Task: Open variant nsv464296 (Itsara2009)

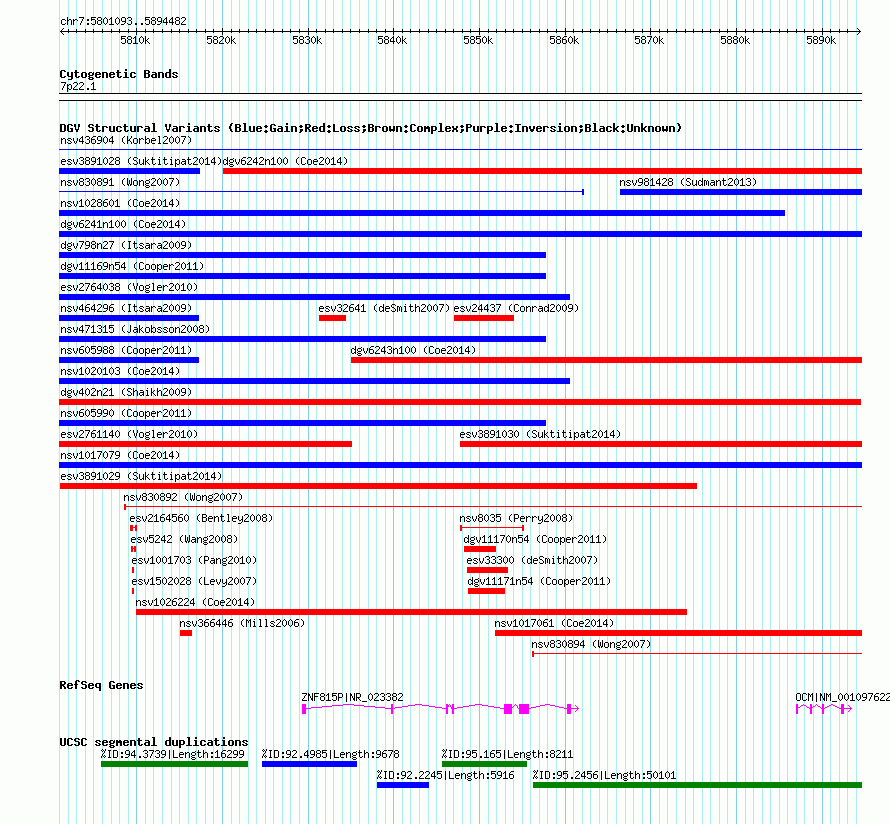Action: pyautogui.click(x=126, y=308)
